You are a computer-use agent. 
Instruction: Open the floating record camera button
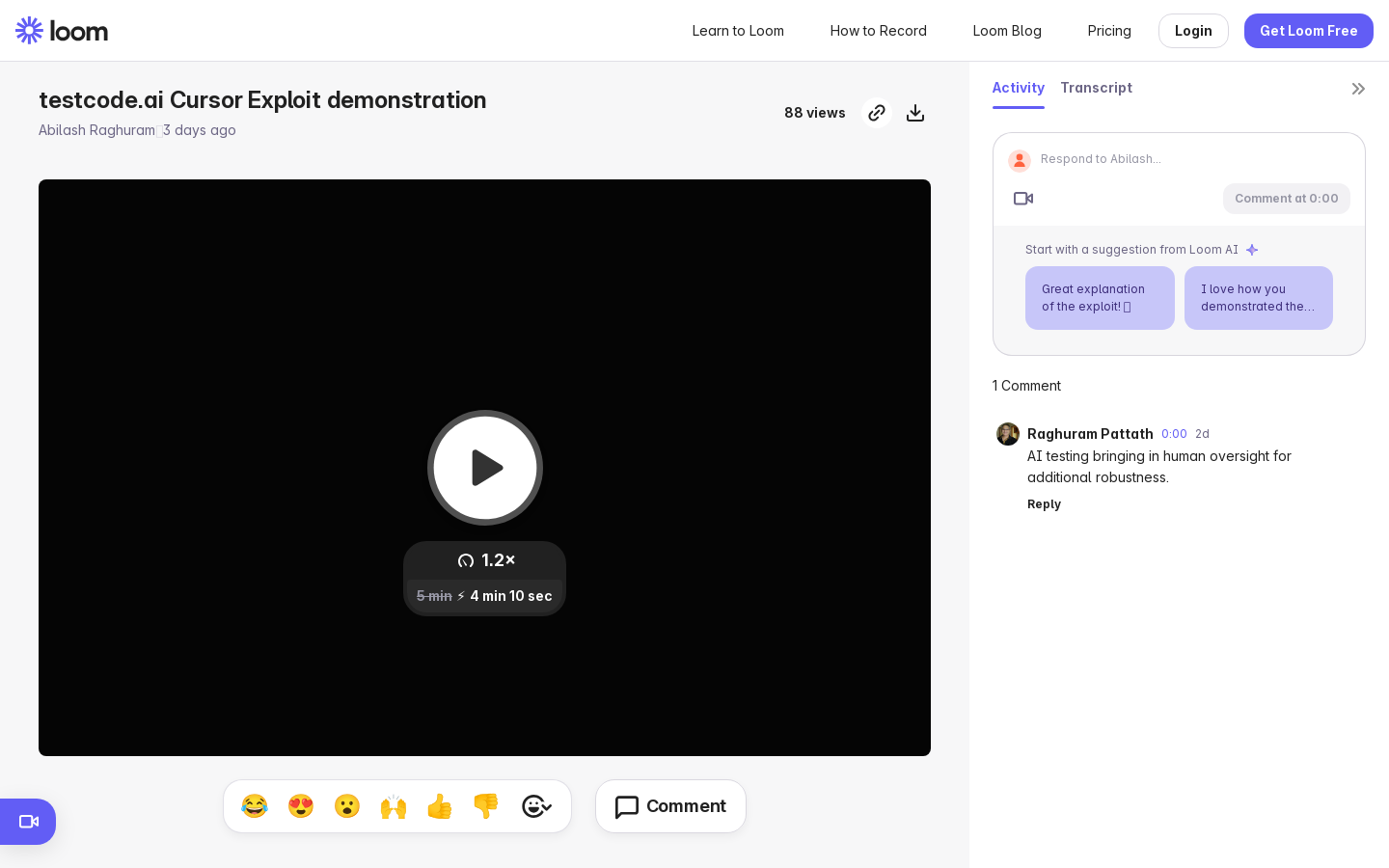pyautogui.click(x=28, y=822)
